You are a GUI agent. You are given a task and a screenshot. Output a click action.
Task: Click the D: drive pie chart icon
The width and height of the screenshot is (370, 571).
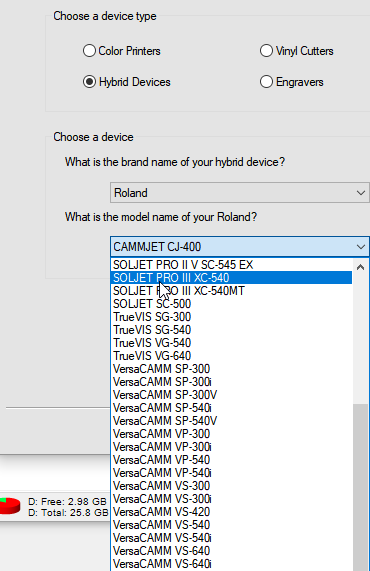click(x=10, y=506)
